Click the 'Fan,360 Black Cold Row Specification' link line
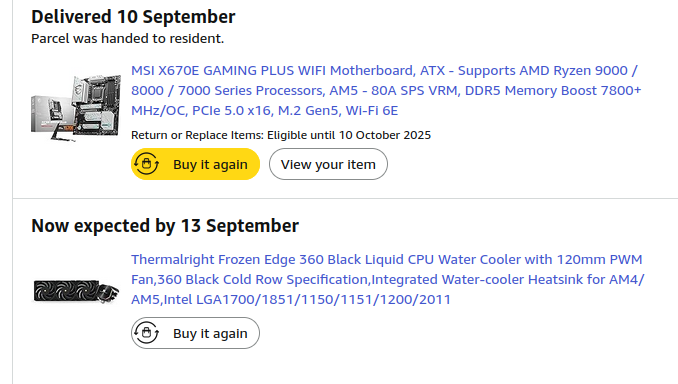678x384 pixels. [x=388, y=280]
